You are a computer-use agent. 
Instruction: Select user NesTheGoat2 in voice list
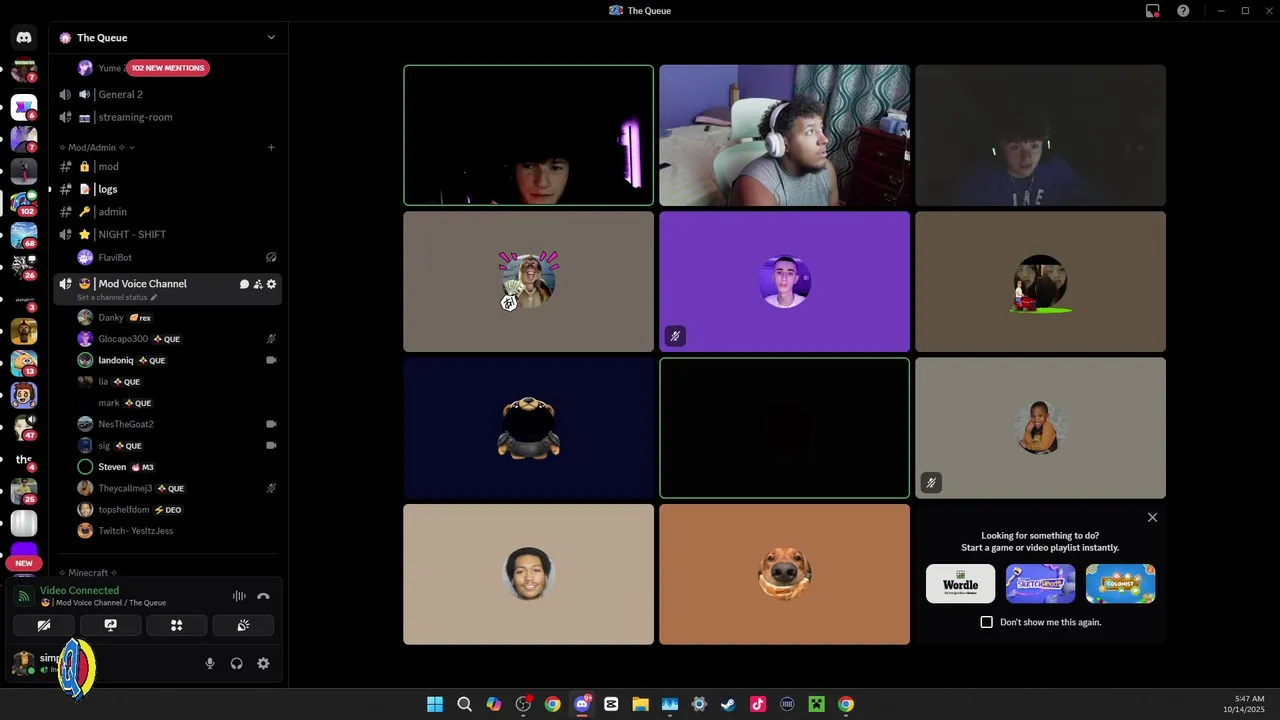pyautogui.click(x=166, y=424)
